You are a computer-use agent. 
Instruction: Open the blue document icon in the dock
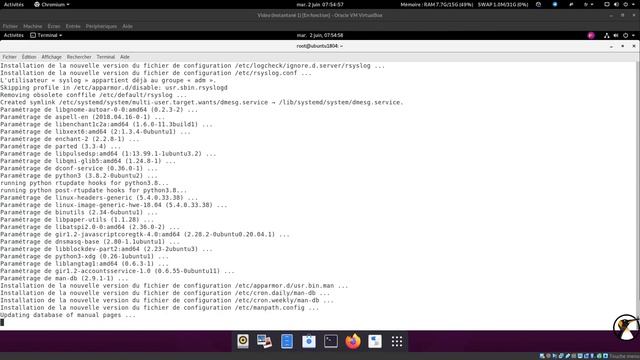pos(287,341)
